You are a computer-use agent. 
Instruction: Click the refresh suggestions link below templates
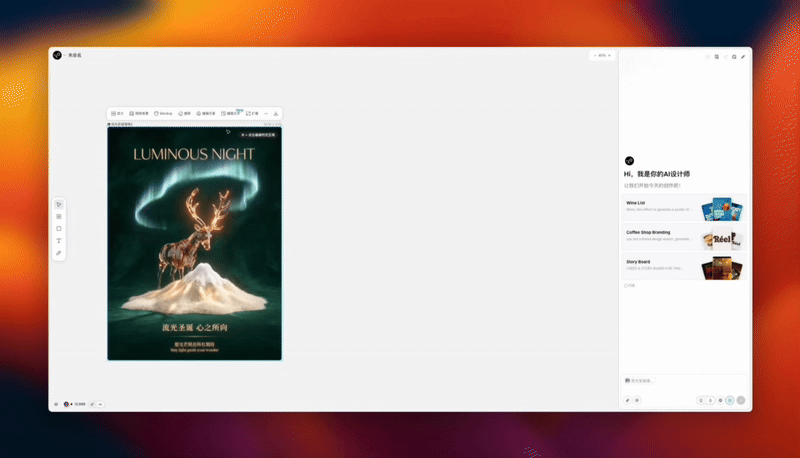(x=630, y=286)
